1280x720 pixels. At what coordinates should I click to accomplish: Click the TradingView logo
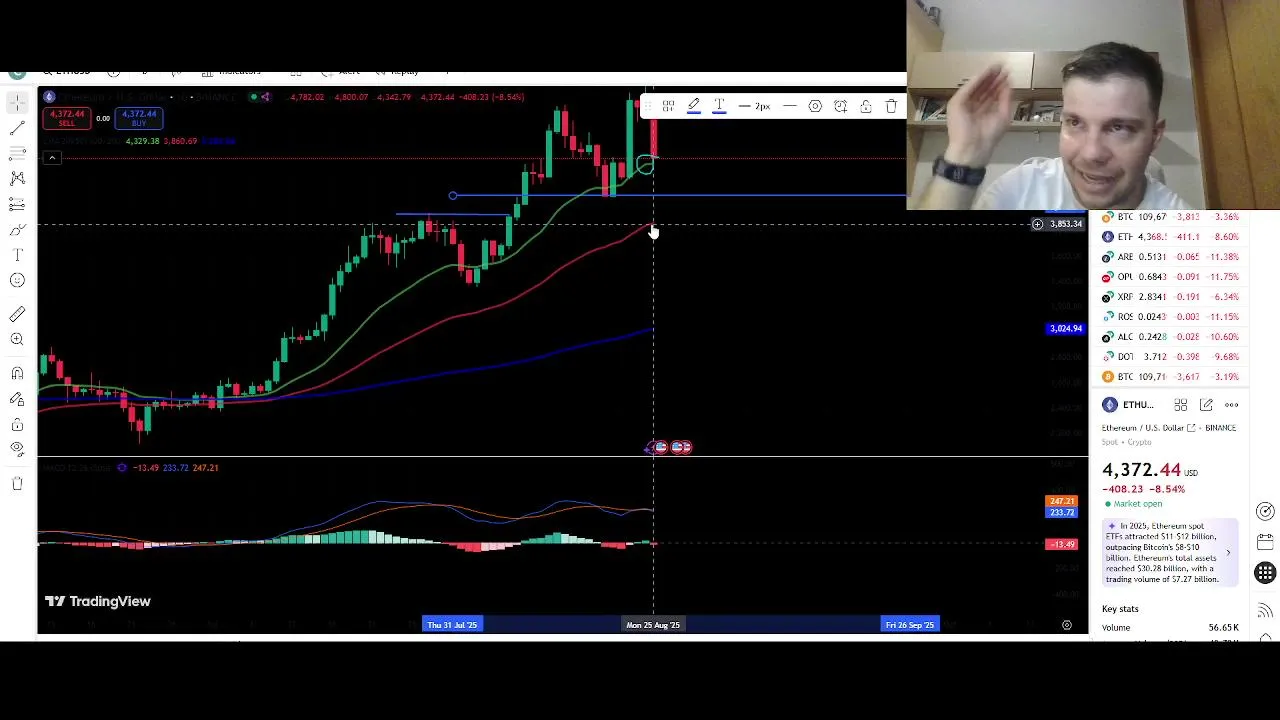click(98, 601)
